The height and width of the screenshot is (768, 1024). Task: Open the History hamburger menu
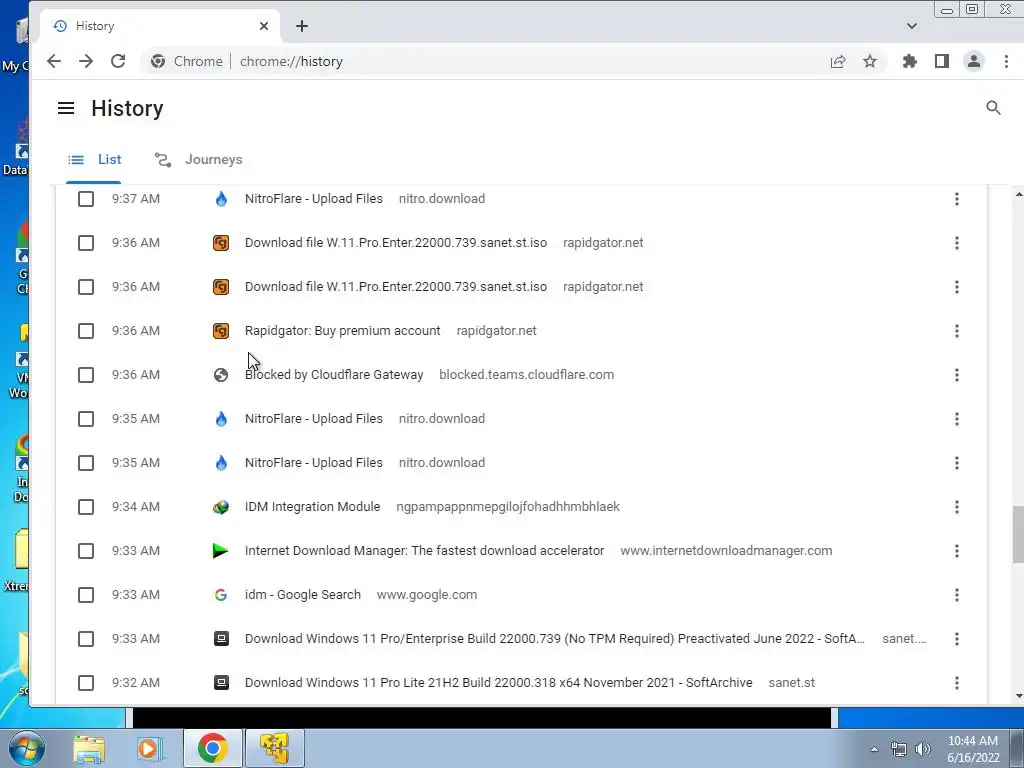(66, 108)
